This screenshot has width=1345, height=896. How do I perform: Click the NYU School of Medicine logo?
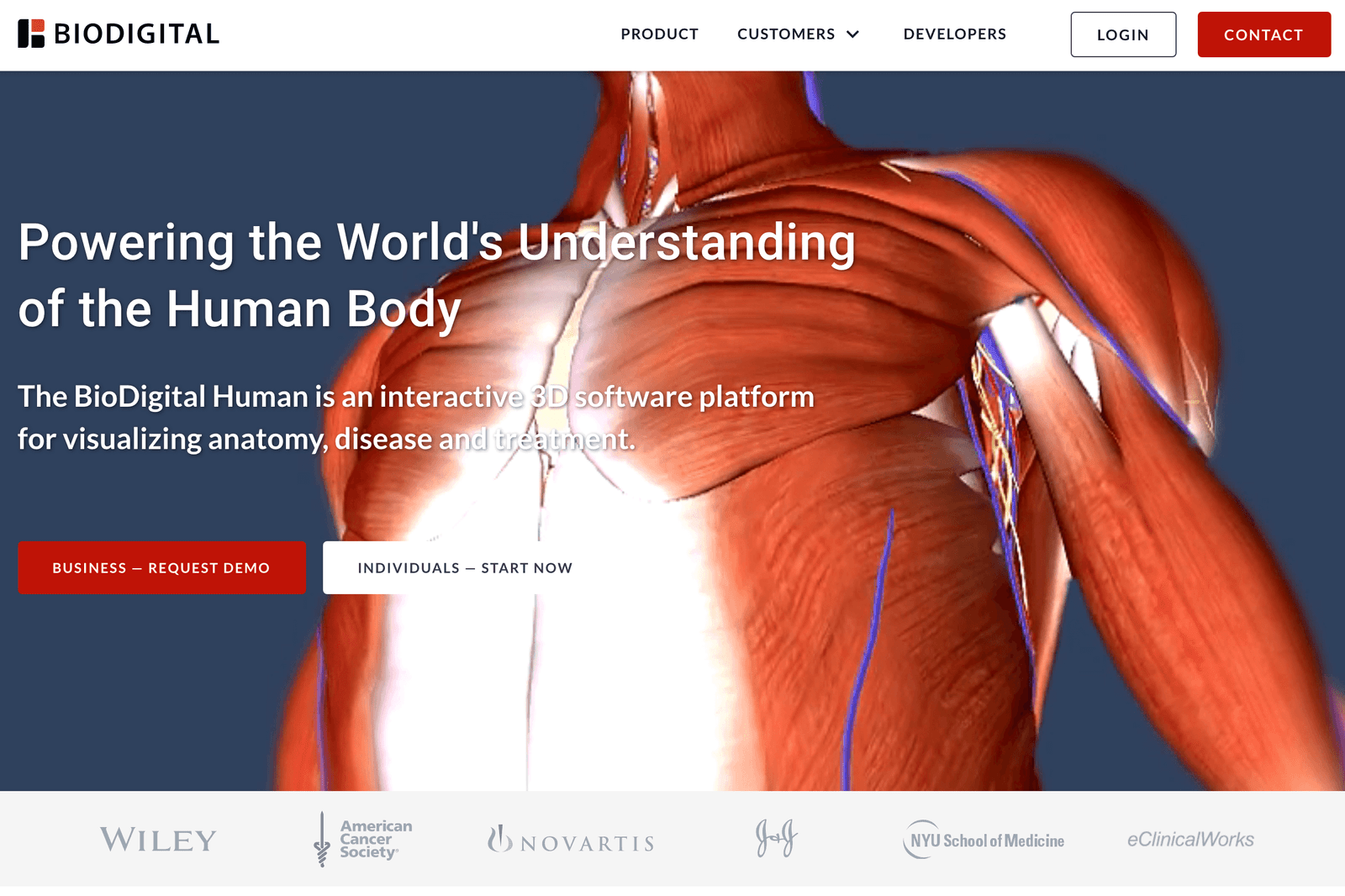pyautogui.click(x=984, y=840)
